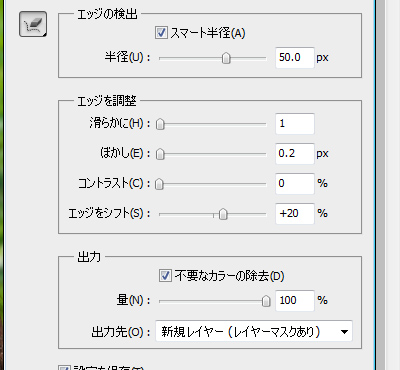The height and width of the screenshot is (370, 400).
Task: Click the ぼかし slider handle
Action: [x=160, y=154]
